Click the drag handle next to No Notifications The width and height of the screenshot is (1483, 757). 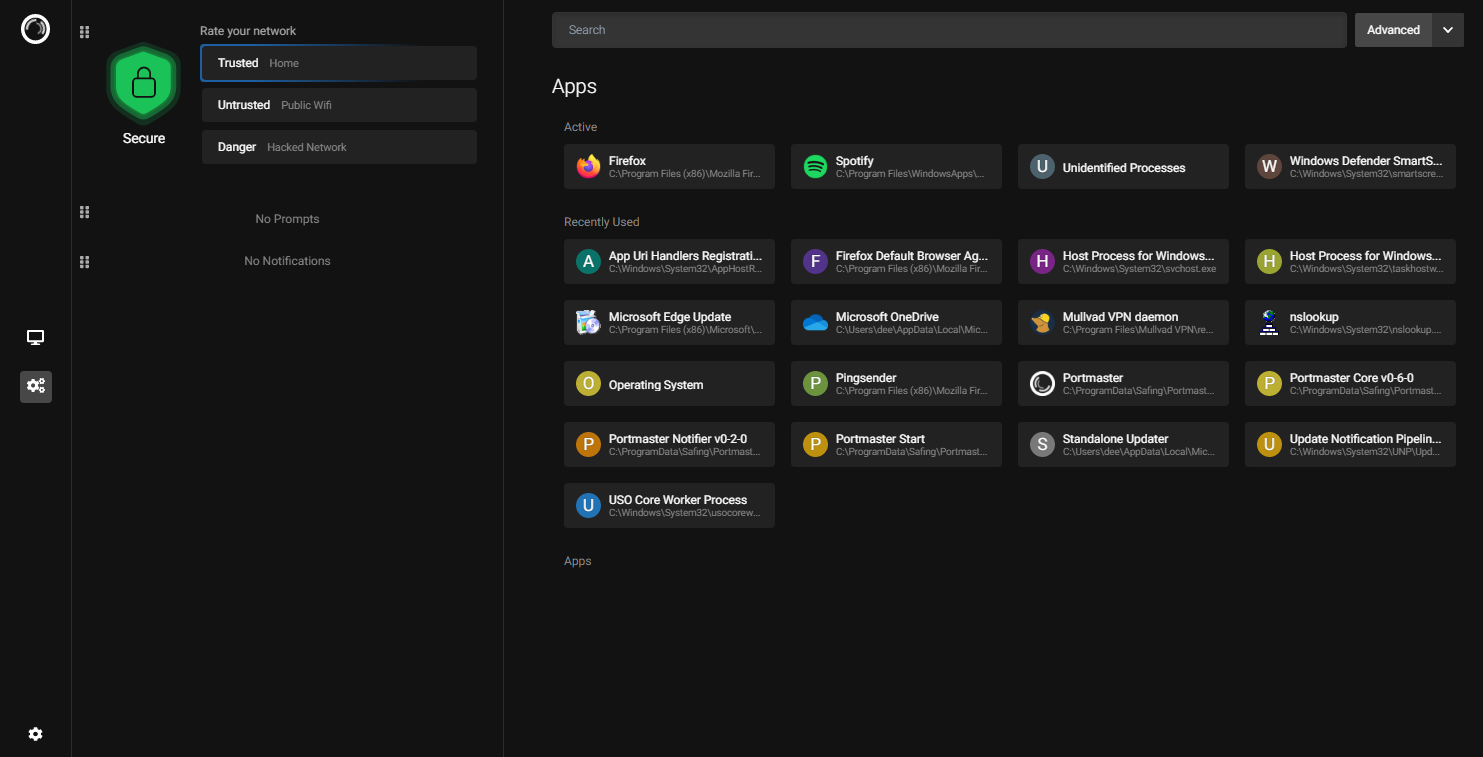(x=85, y=262)
